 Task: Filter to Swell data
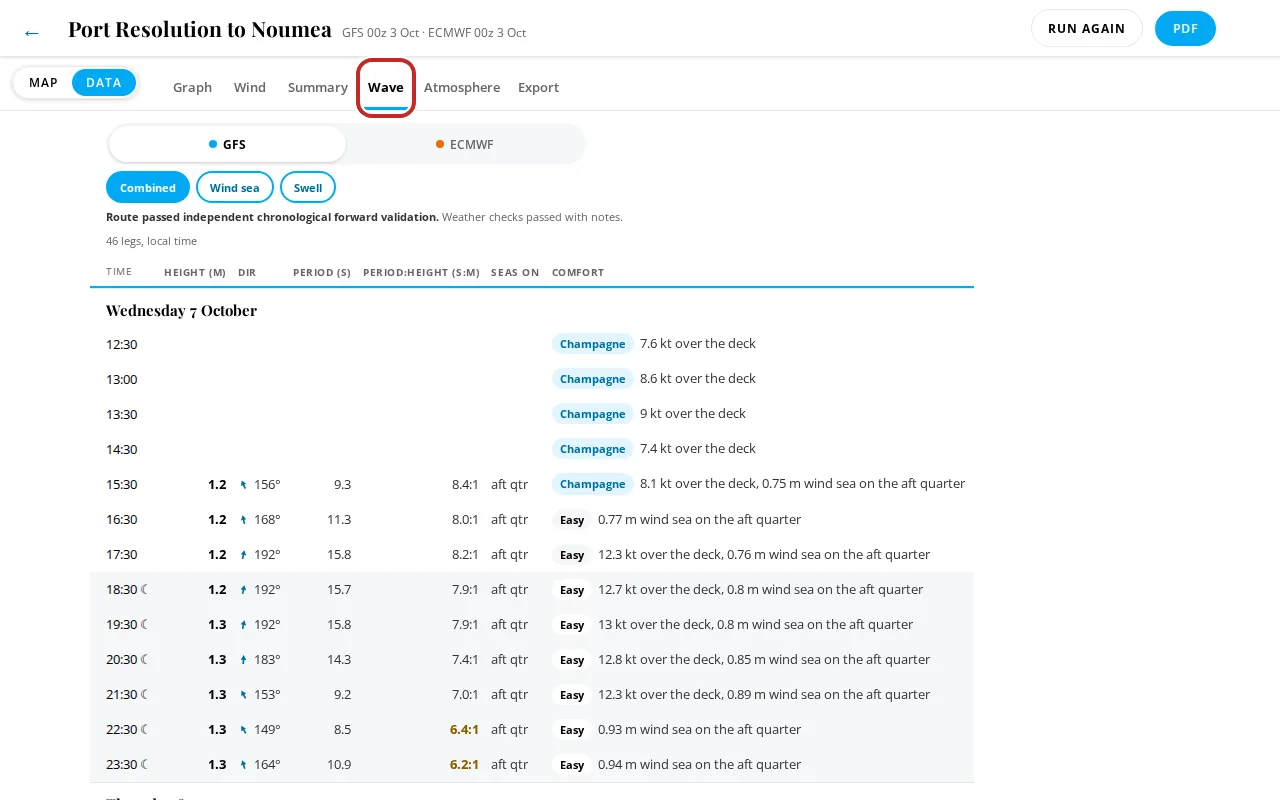click(x=308, y=188)
